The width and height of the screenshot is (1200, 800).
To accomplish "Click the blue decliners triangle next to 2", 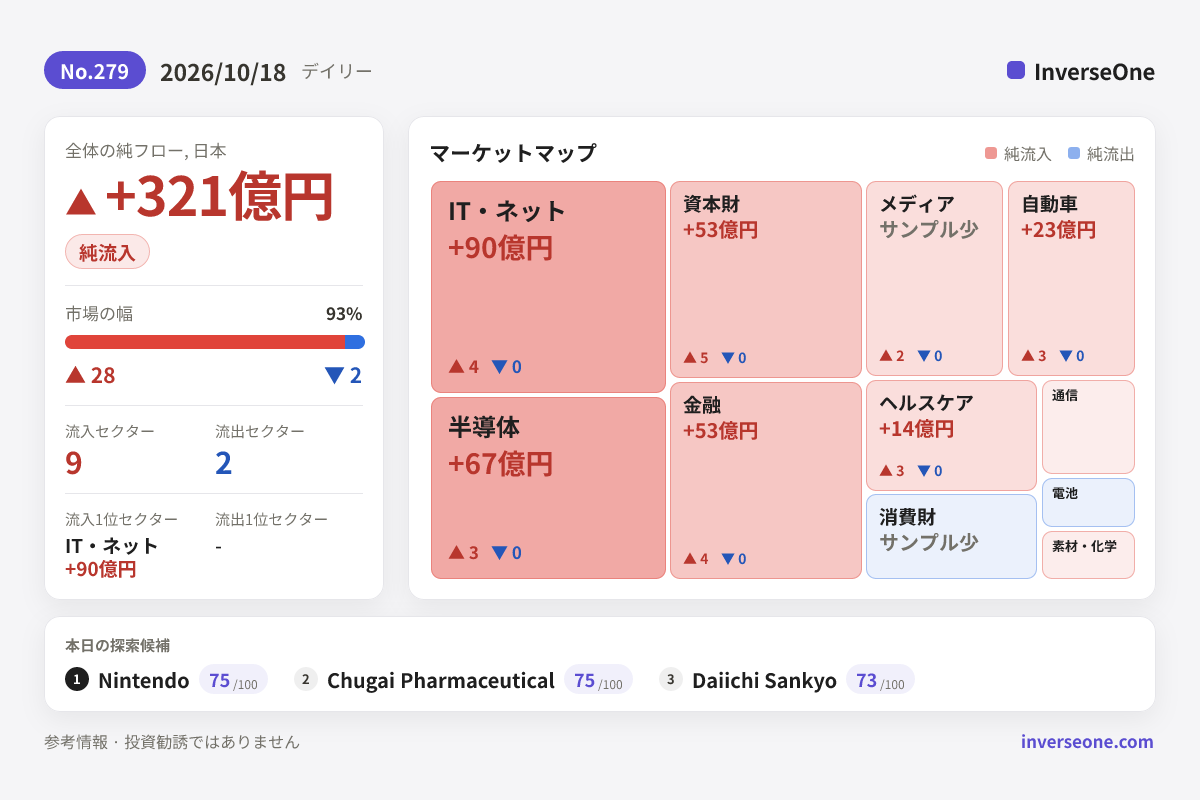I will coord(334,375).
